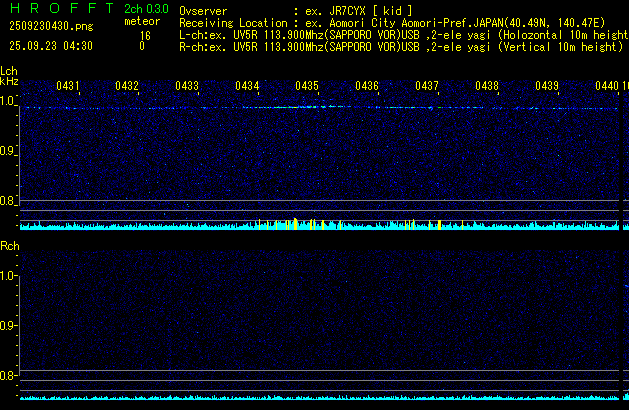This screenshot has width=629, height=410.
Task: Select the L-ch antenna description line
Action: pos(402,34)
